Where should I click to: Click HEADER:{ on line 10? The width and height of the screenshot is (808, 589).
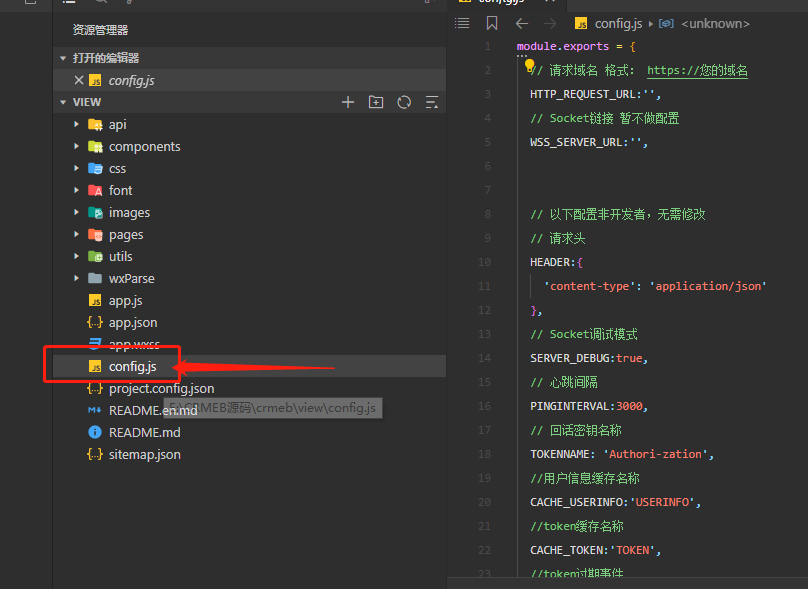point(557,262)
